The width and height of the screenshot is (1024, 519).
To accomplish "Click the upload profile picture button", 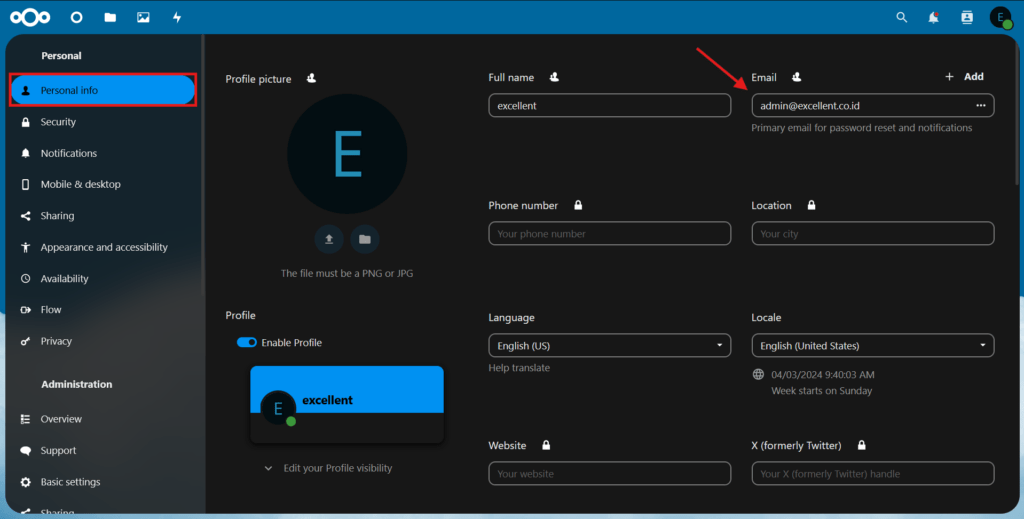I will [329, 239].
